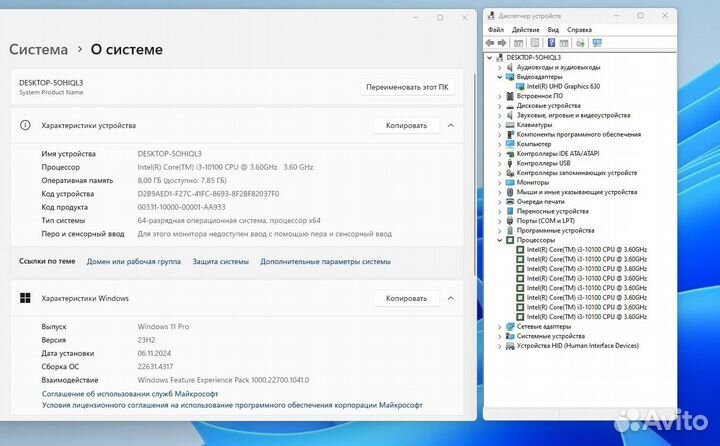The height and width of the screenshot is (446, 720).
Task: Go to Система breadcrumb in Settings
Action: (x=39, y=49)
